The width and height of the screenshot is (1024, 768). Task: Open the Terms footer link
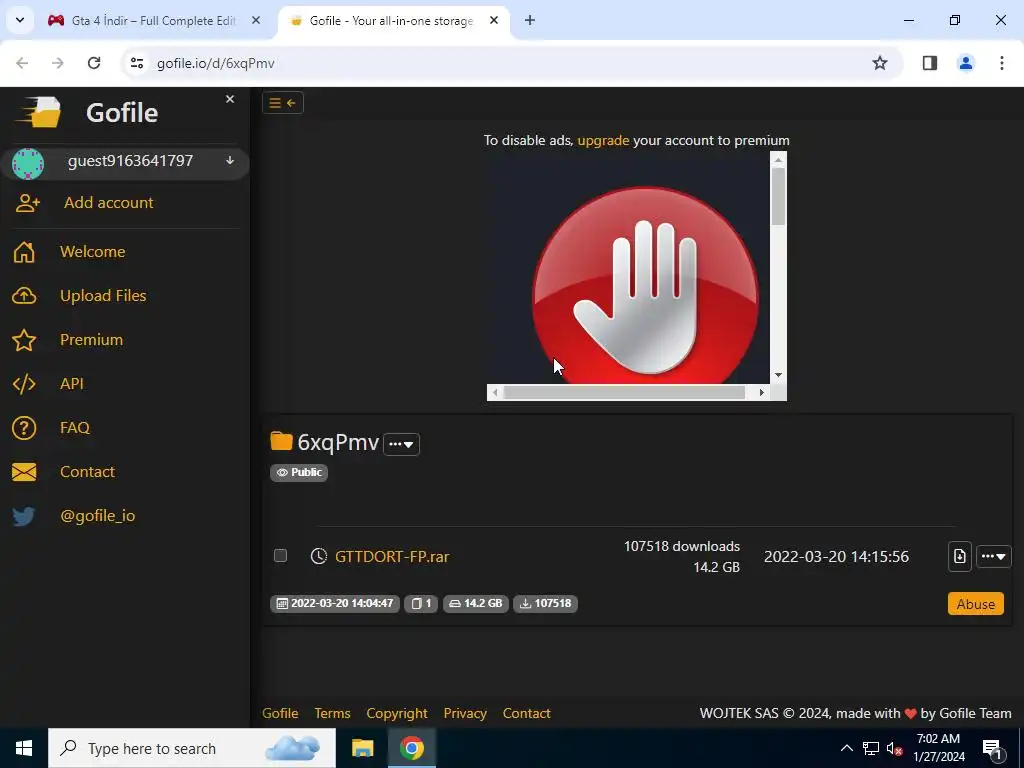click(332, 713)
